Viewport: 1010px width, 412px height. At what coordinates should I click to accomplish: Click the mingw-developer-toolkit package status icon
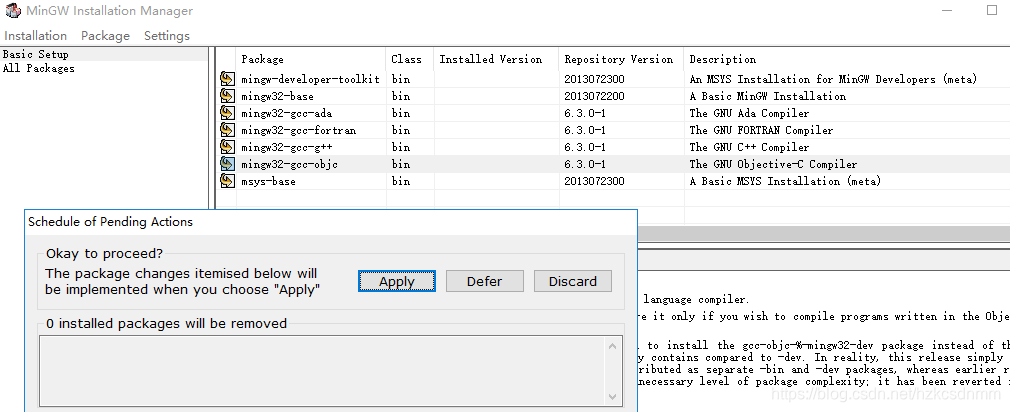click(x=227, y=79)
